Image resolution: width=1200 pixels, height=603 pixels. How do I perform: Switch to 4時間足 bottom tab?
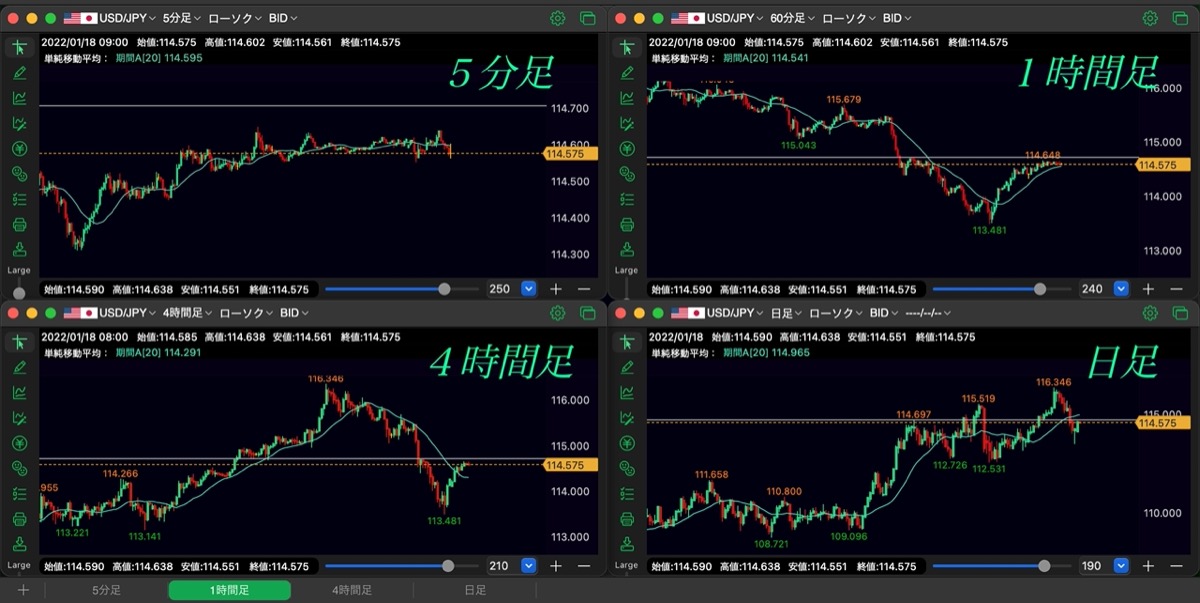pyautogui.click(x=352, y=591)
